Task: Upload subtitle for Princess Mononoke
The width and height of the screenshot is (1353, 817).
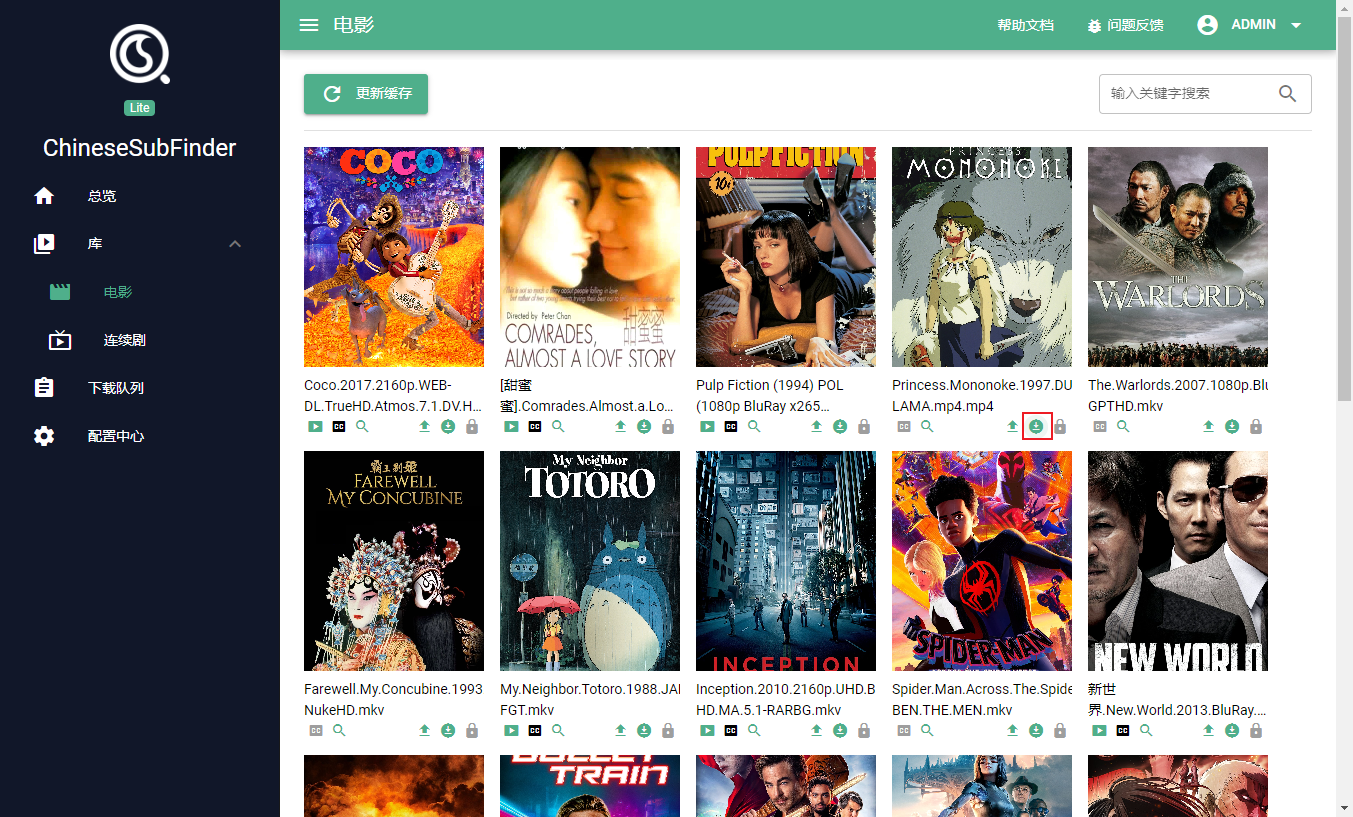Action: 1012,426
